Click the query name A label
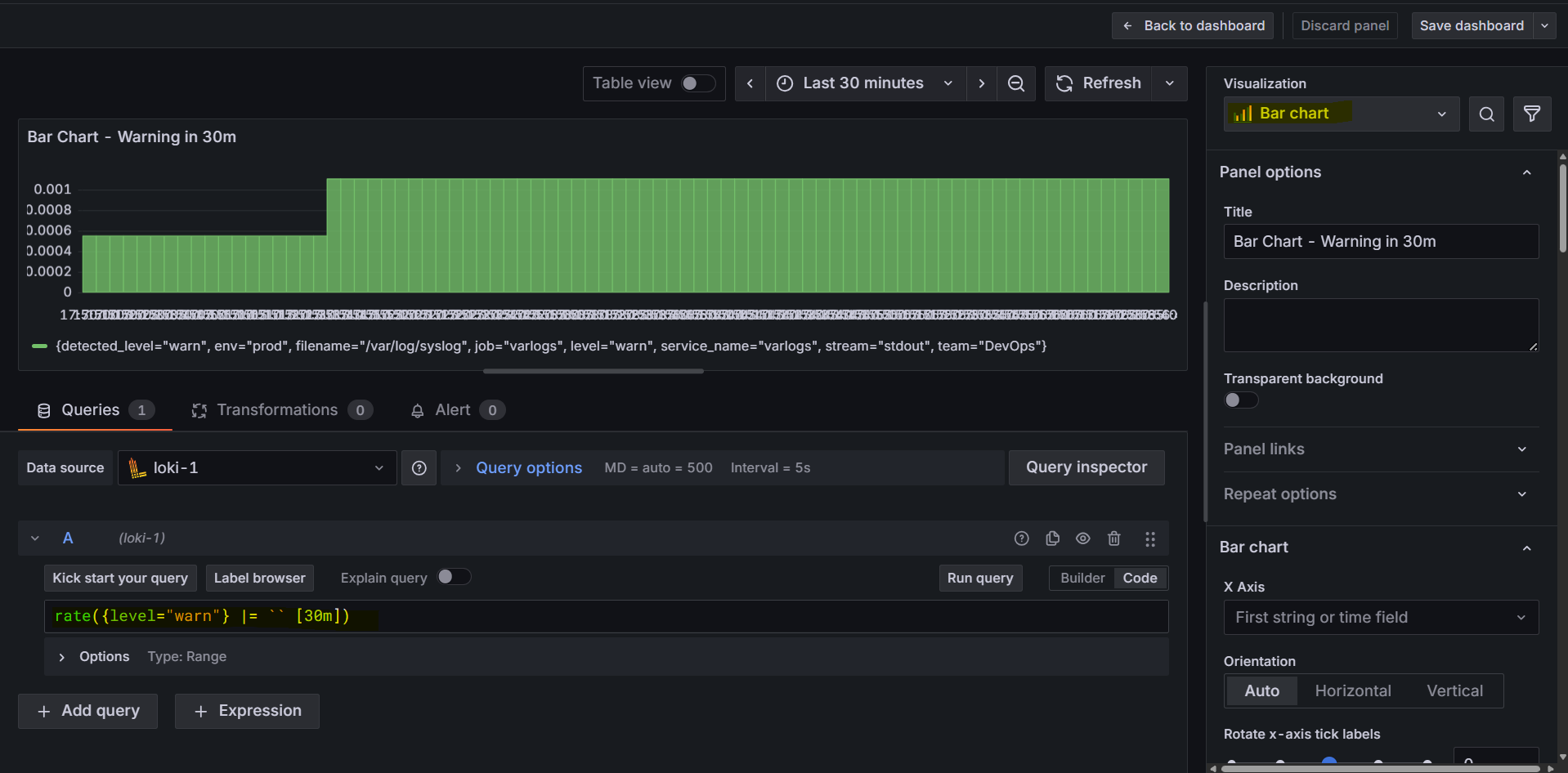 pyautogui.click(x=68, y=538)
